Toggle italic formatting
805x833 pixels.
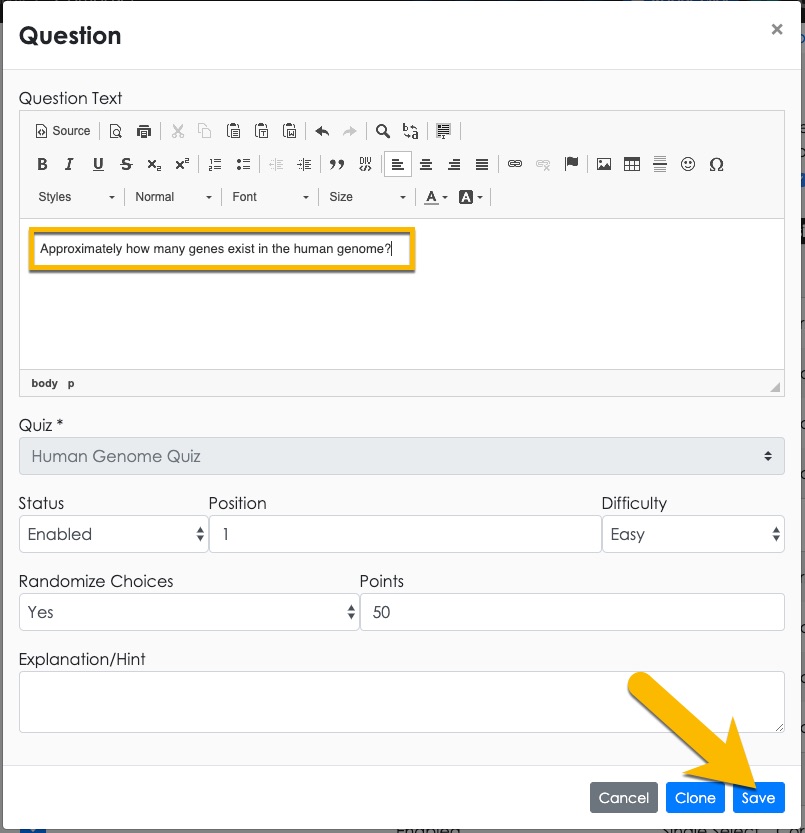69,164
